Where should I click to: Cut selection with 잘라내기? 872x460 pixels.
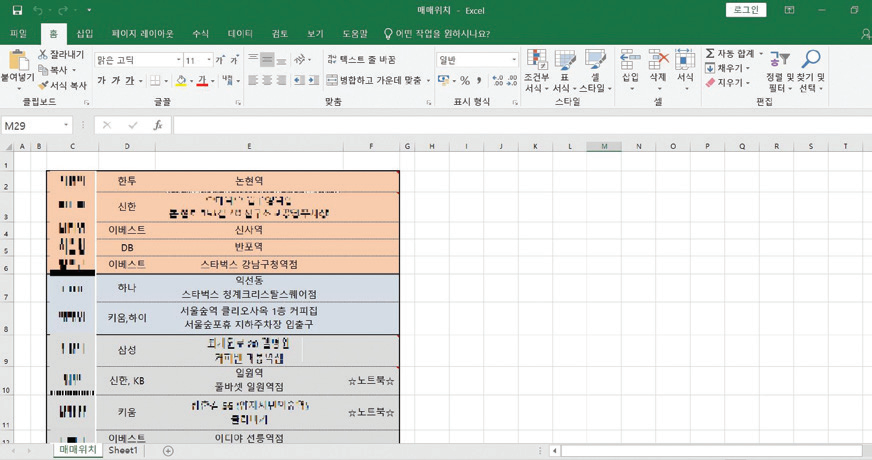coord(61,55)
